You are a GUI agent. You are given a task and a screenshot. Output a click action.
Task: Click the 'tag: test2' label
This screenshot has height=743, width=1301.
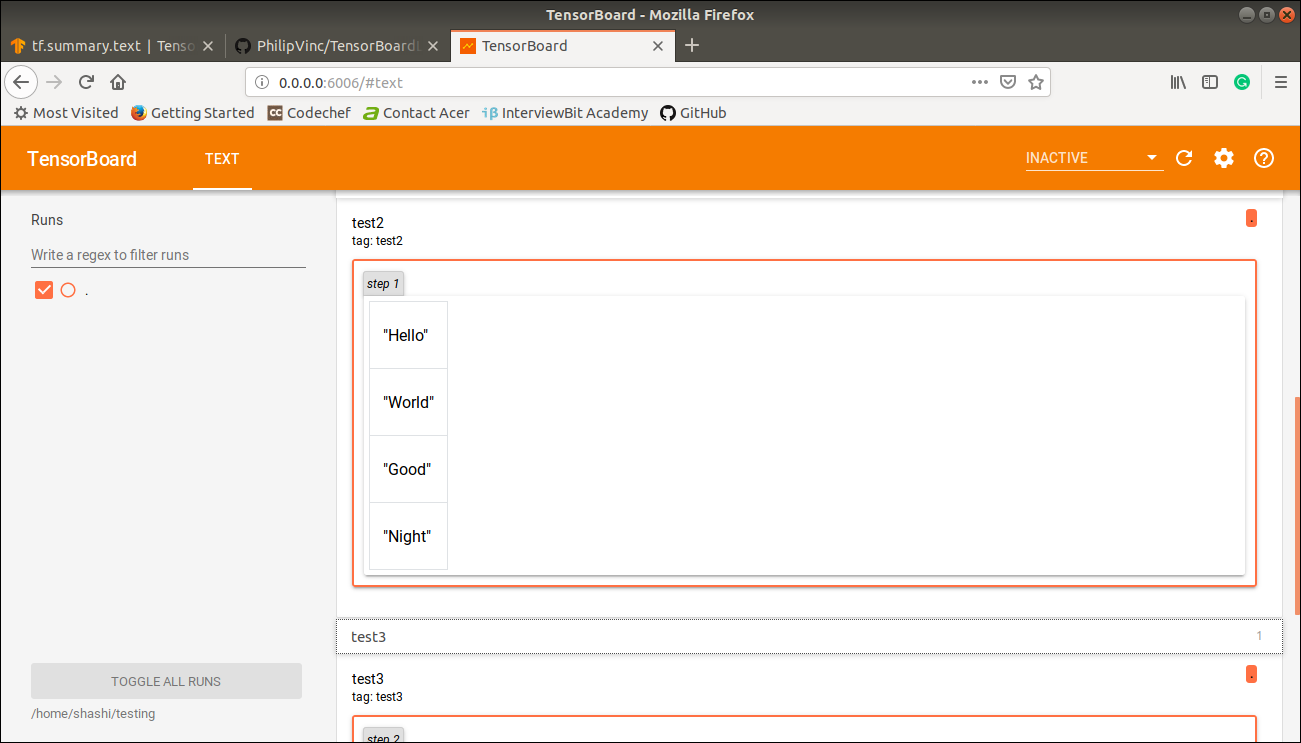coord(377,241)
